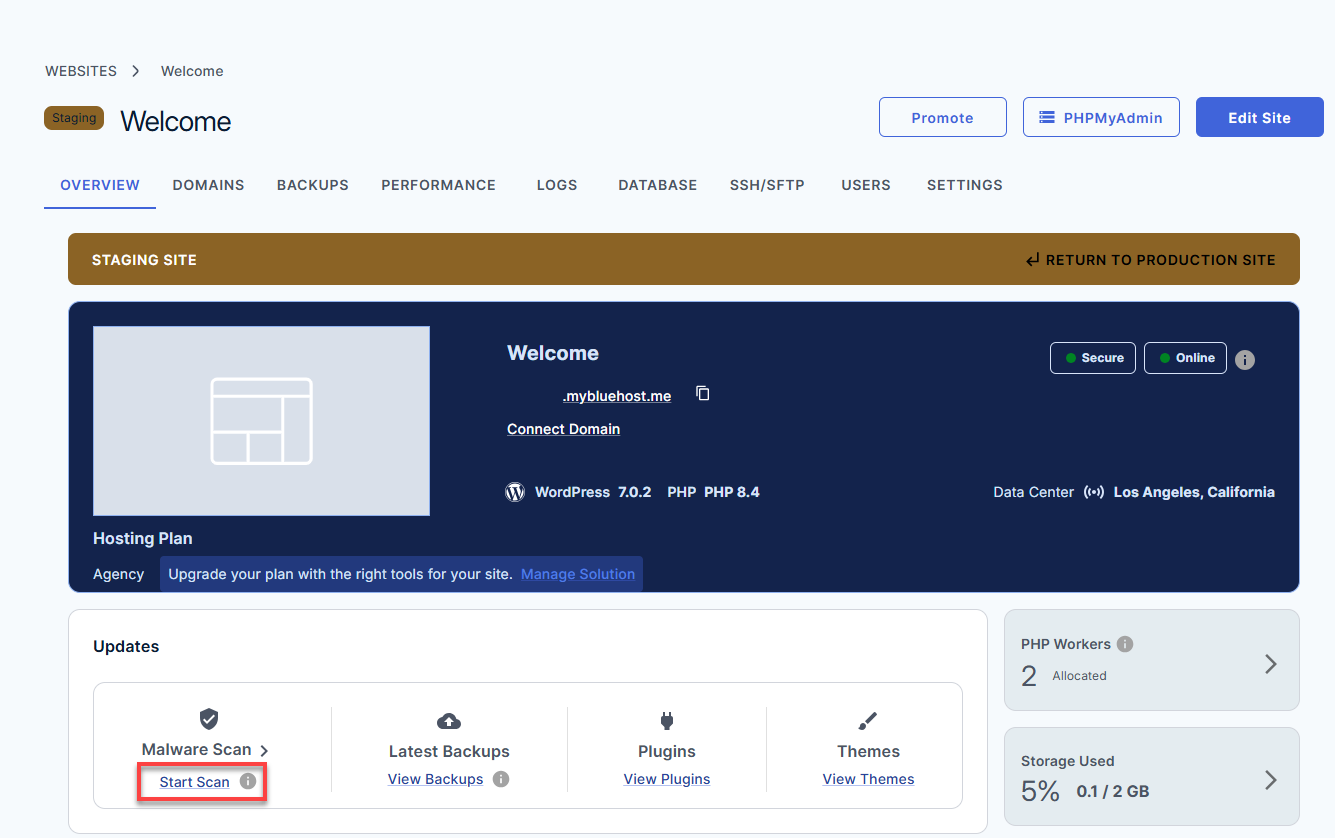
Task: Open the View Plugins link
Action: pyautogui.click(x=667, y=779)
